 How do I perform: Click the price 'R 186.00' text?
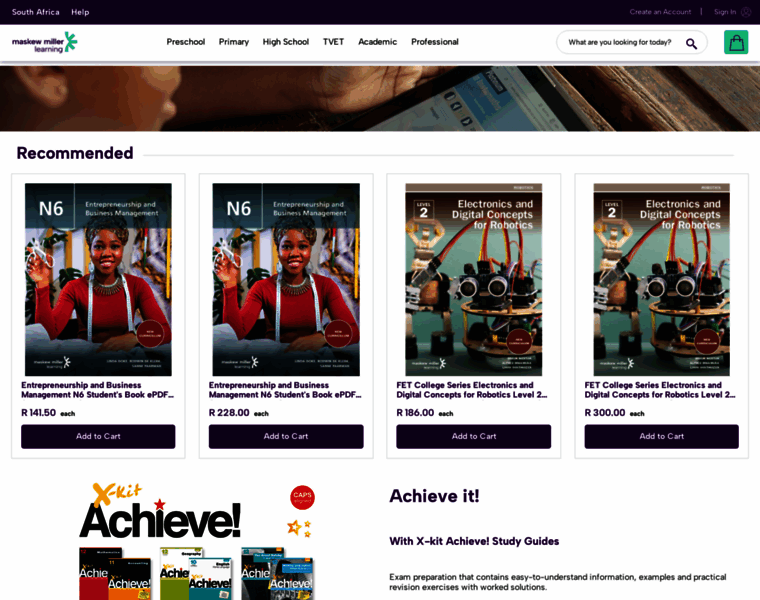[415, 413]
